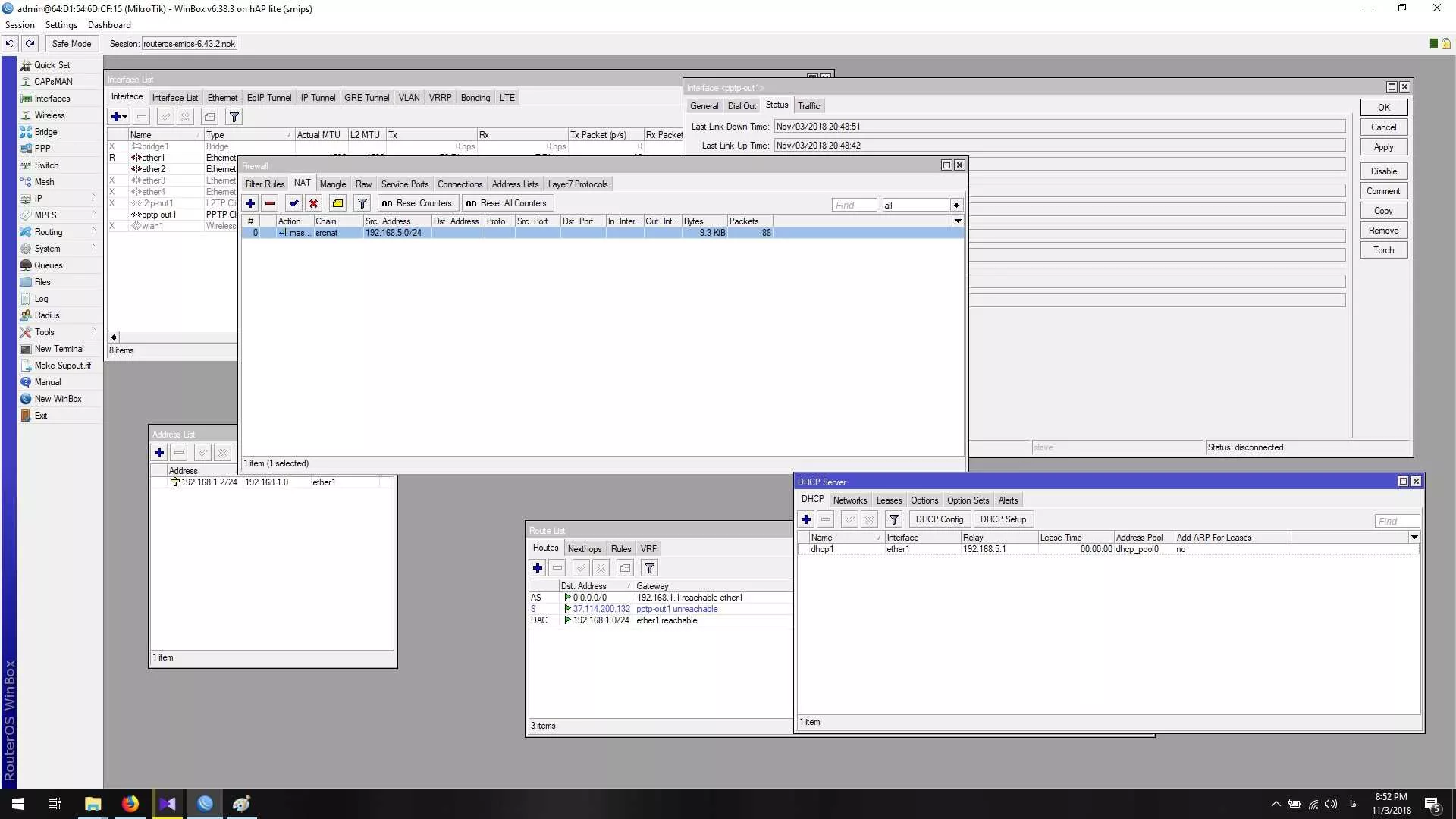
Task: Click the Find field in Firewall window
Action: coord(854,205)
